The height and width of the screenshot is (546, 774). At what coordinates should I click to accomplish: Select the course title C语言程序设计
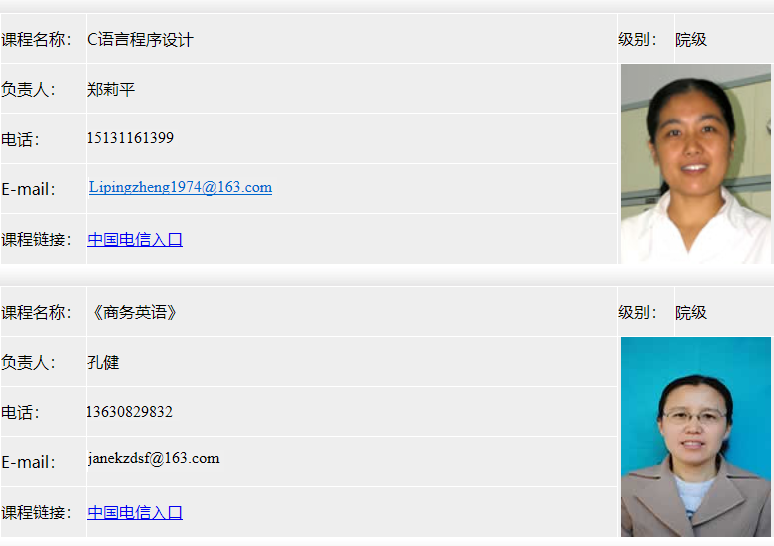tap(140, 39)
